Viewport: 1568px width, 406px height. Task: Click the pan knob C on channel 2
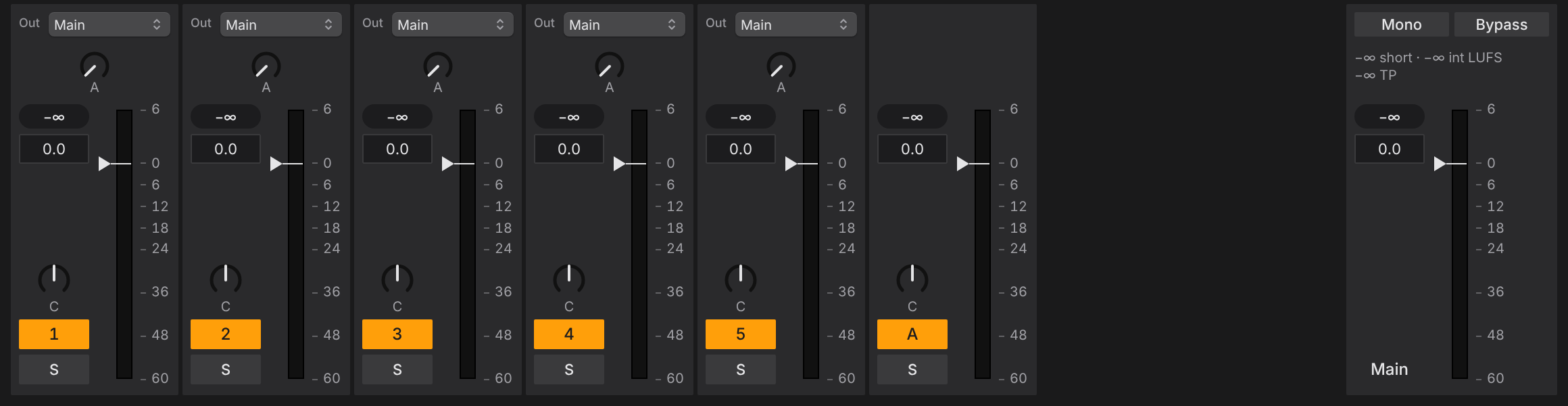226,279
